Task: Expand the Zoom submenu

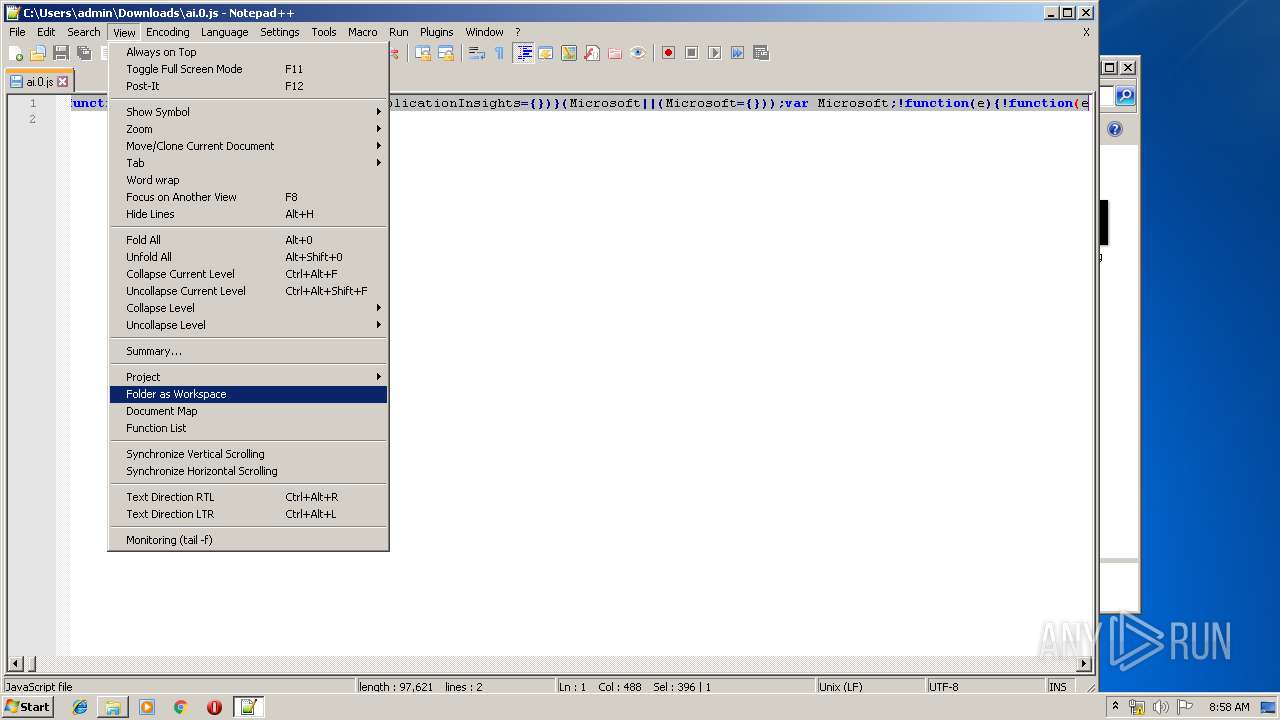Action: pyautogui.click(x=248, y=129)
